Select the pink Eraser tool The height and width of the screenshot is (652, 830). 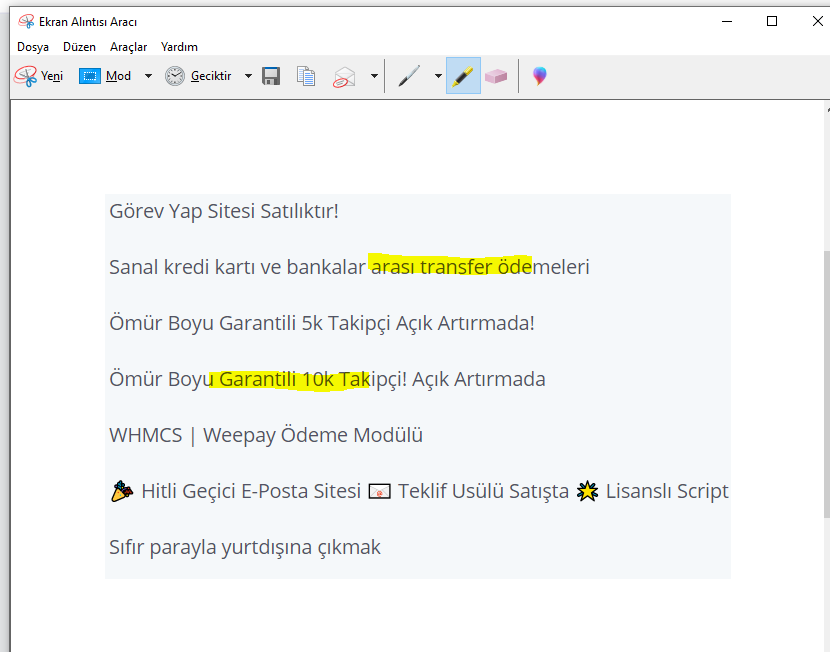pos(496,76)
